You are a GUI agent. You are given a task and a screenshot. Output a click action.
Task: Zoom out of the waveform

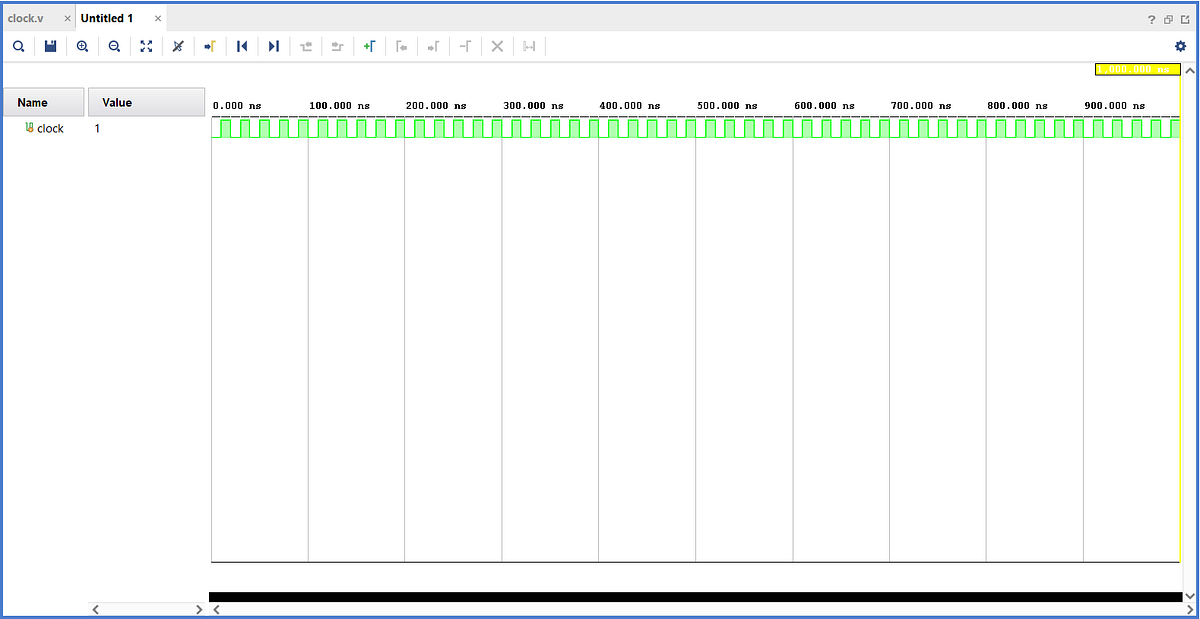[114, 46]
